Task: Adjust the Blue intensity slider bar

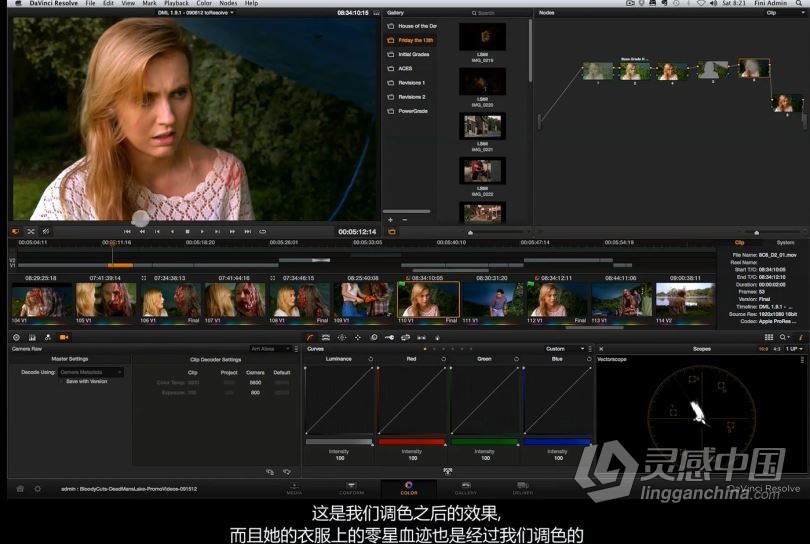Action: [557, 442]
